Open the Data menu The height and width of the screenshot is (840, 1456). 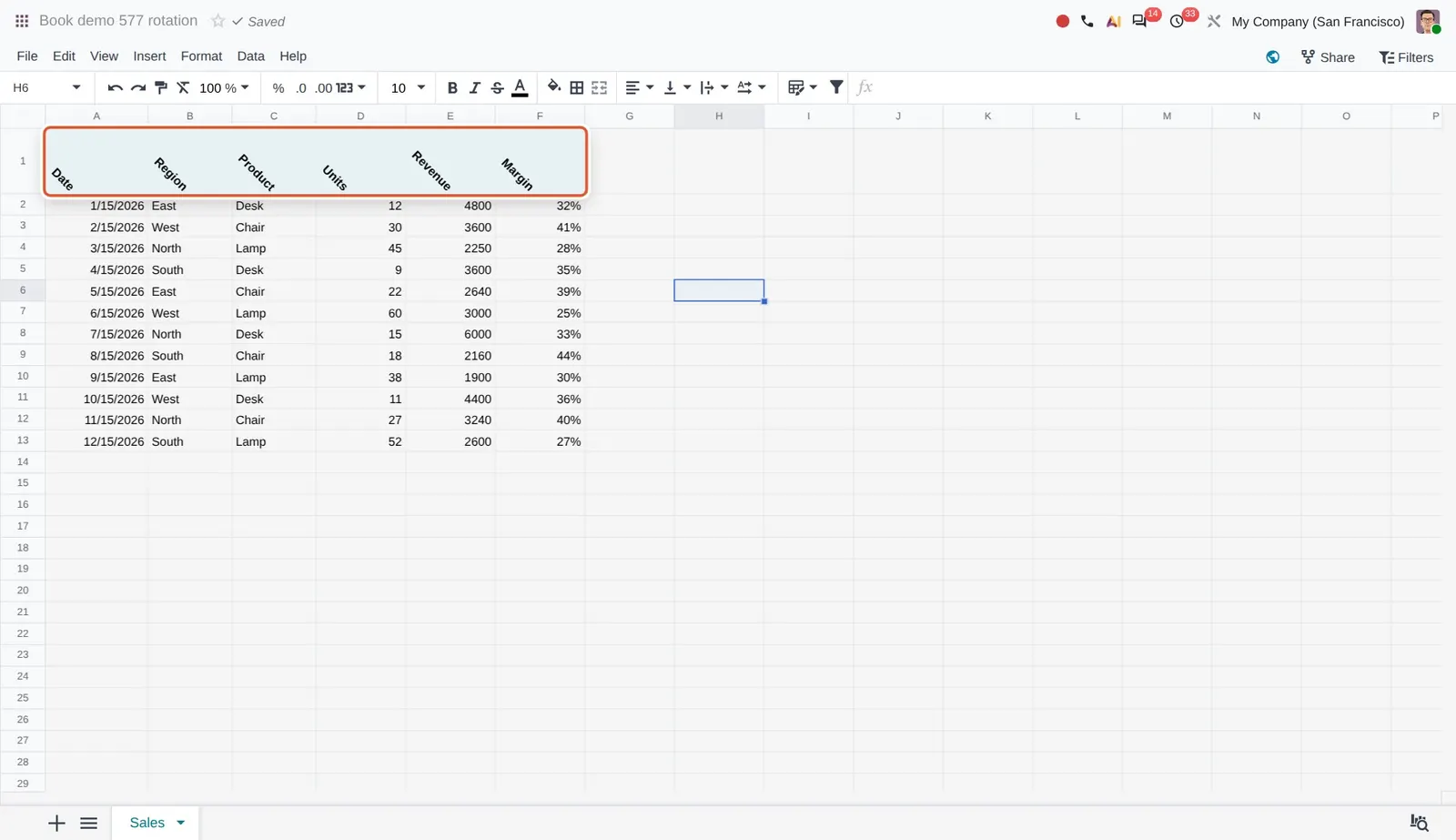250,56
